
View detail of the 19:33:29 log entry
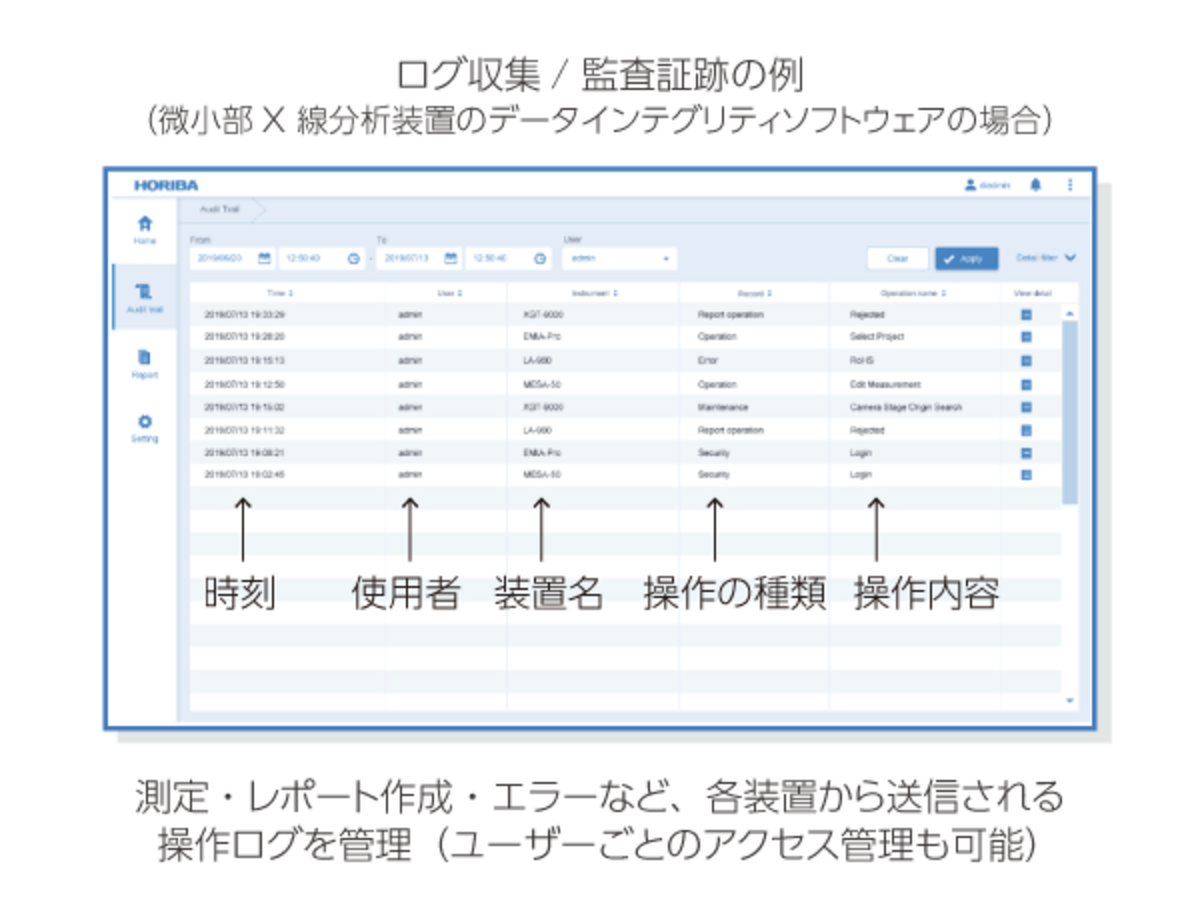point(1026,315)
